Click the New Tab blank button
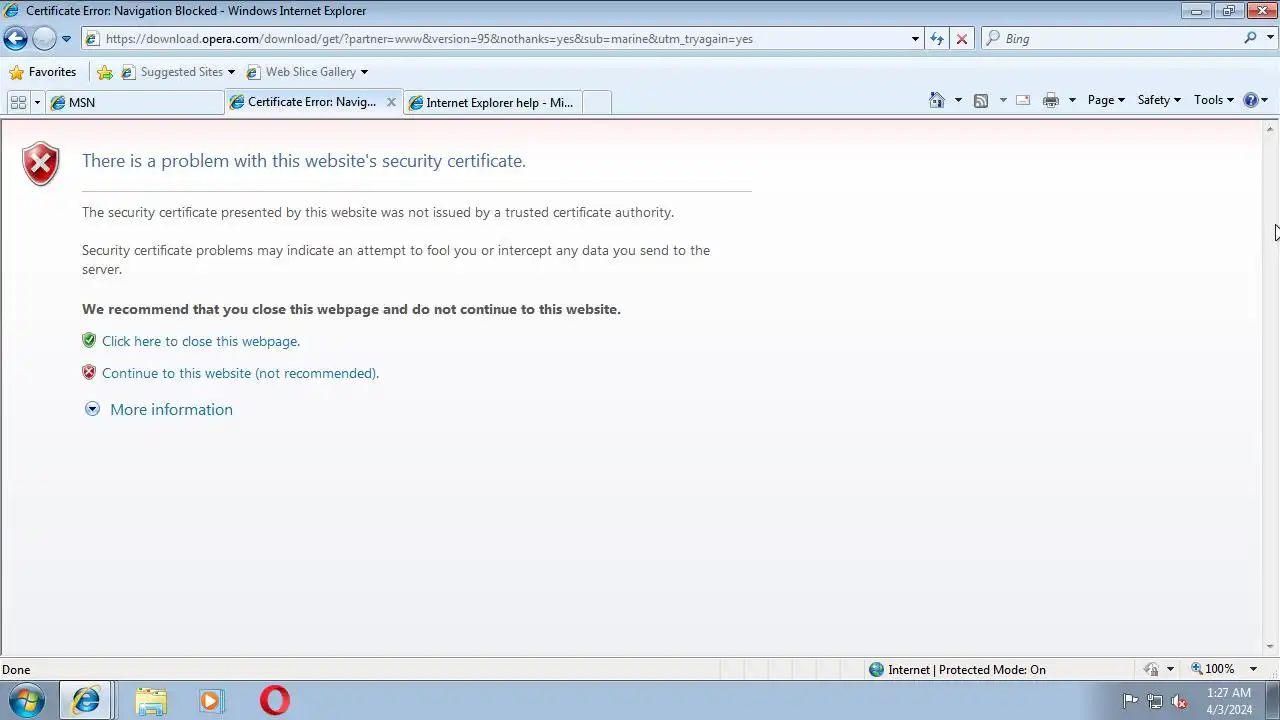 (x=596, y=102)
